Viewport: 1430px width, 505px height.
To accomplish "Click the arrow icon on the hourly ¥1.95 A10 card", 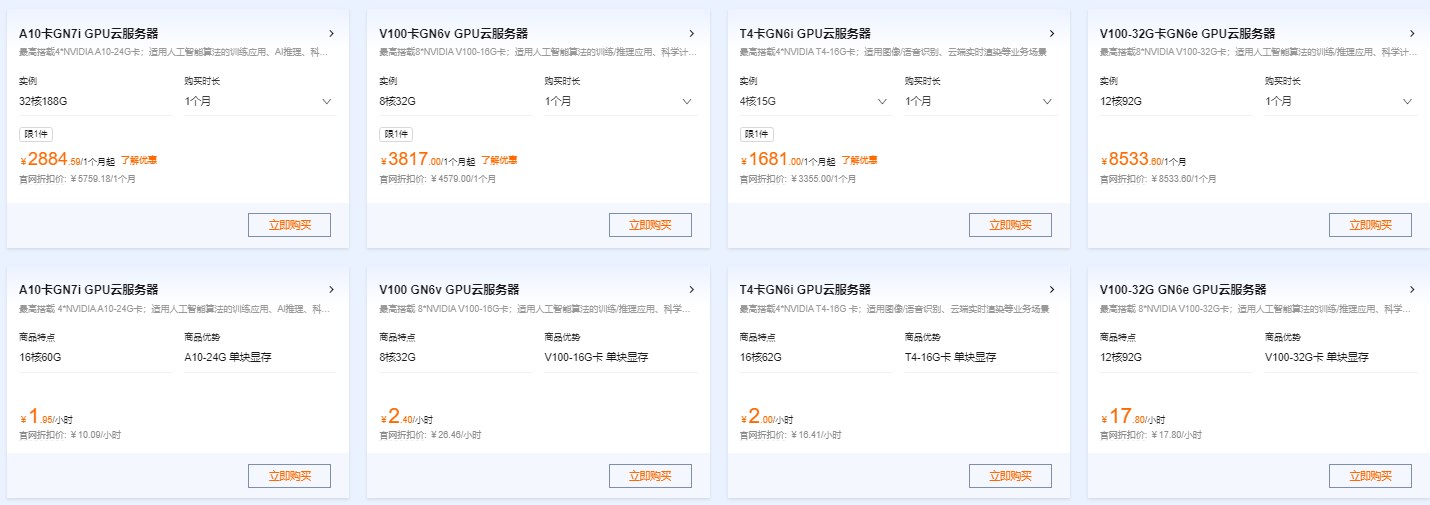I will (331, 290).
